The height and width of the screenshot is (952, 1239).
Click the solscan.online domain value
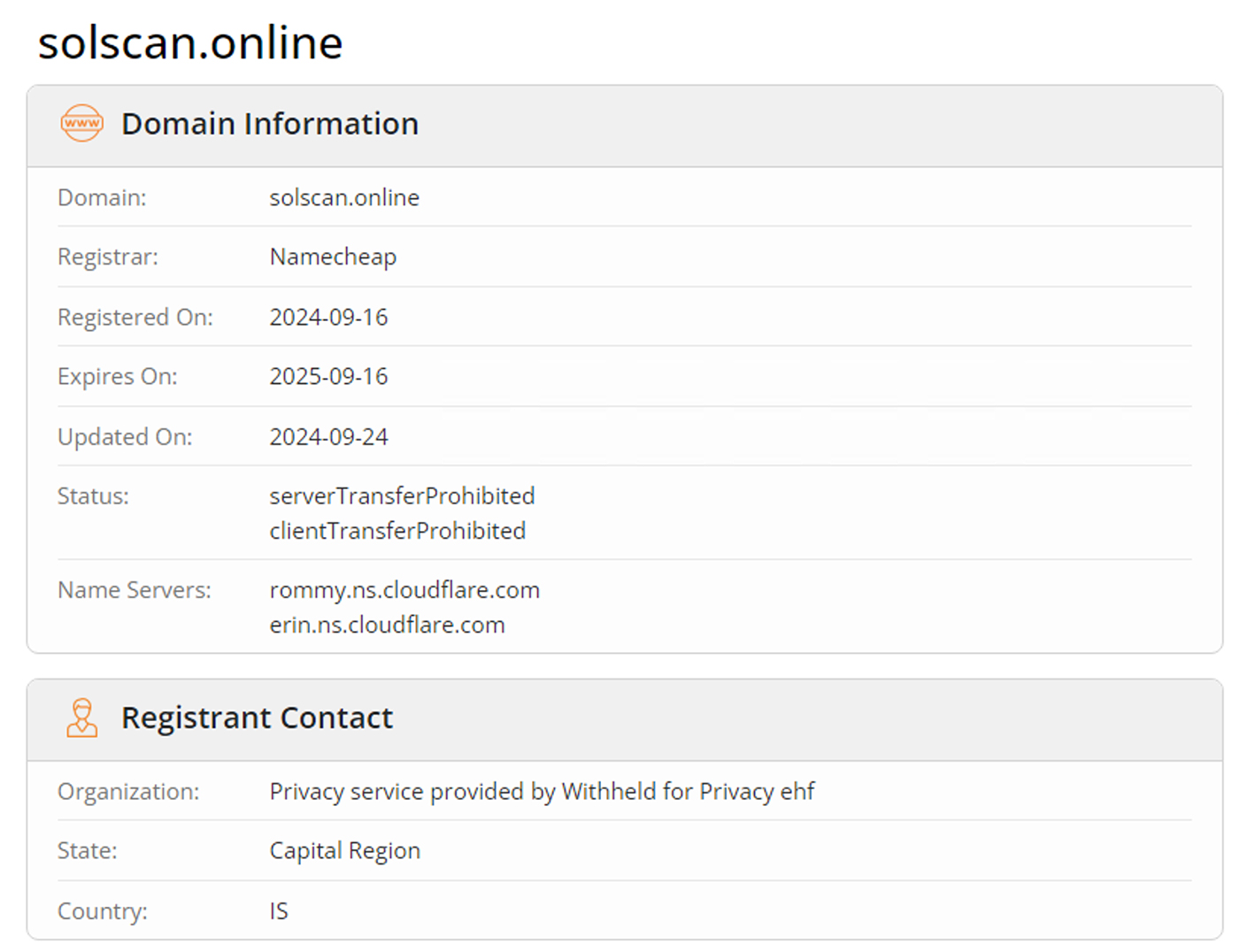[344, 197]
